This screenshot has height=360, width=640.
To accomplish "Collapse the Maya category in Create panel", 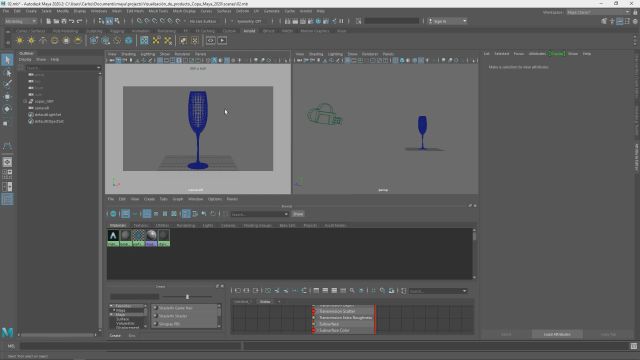I will (111, 315).
